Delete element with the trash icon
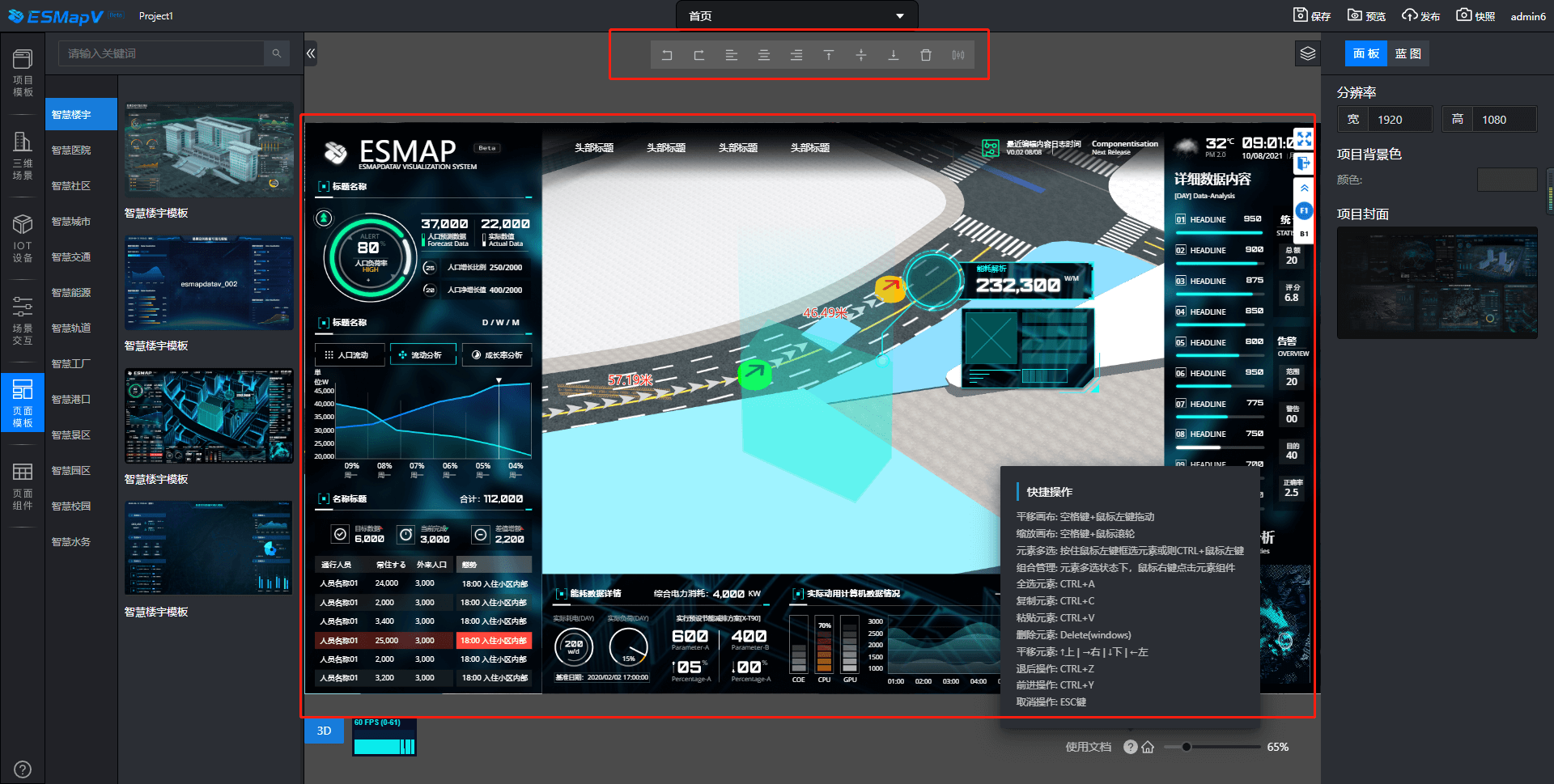This screenshot has height=784, width=1554. [x=926, y=55]
